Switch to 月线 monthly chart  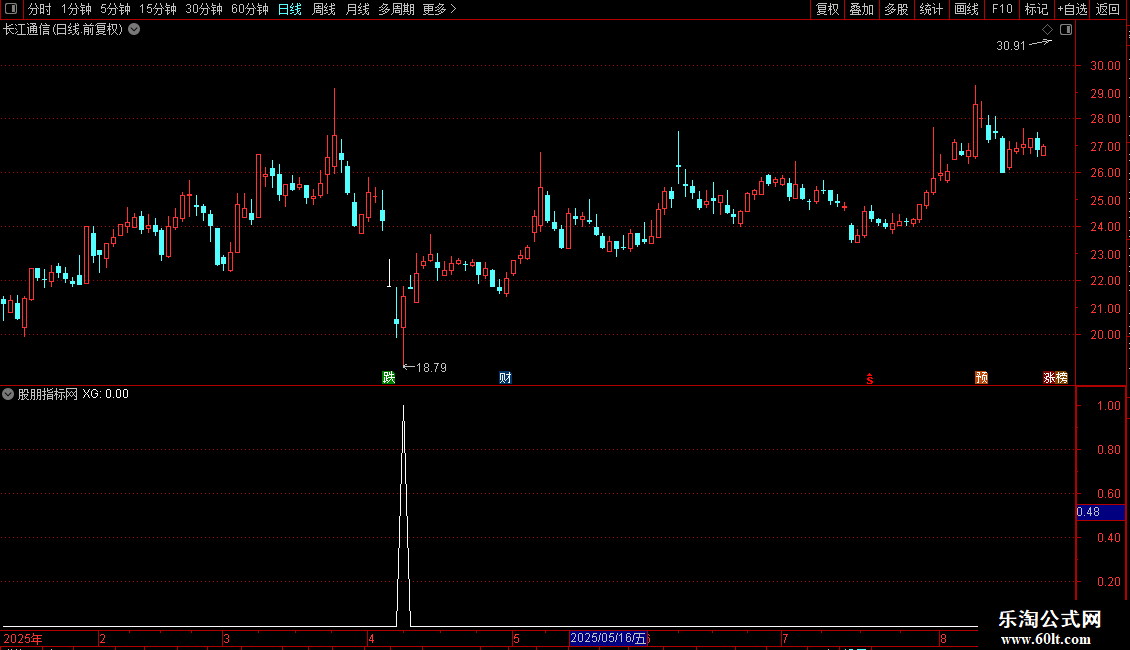click(357, 9)
